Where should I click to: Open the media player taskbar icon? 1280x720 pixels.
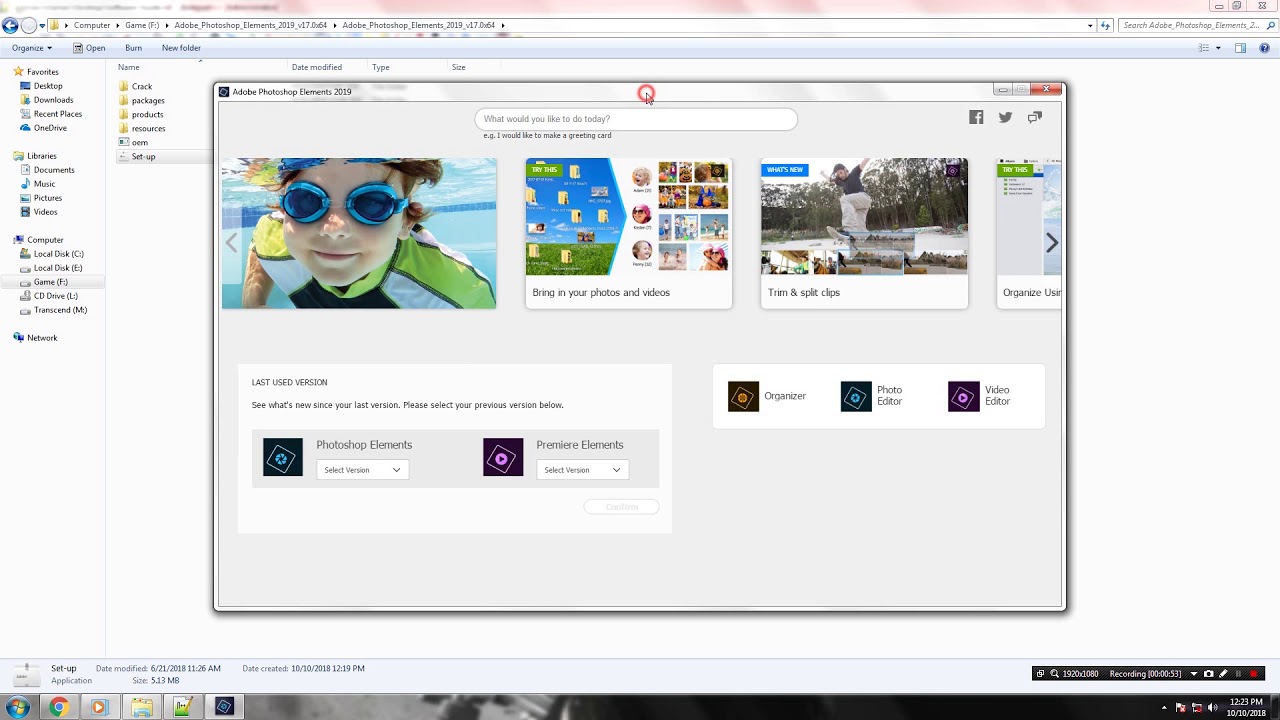click(x=98, y=707)
